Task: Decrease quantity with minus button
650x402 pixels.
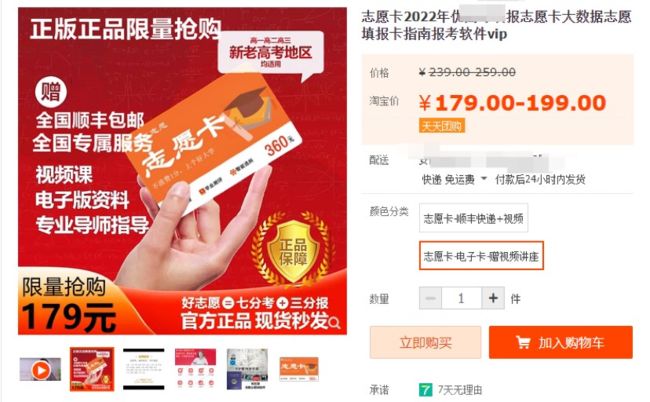Action: tap(430, 298)
